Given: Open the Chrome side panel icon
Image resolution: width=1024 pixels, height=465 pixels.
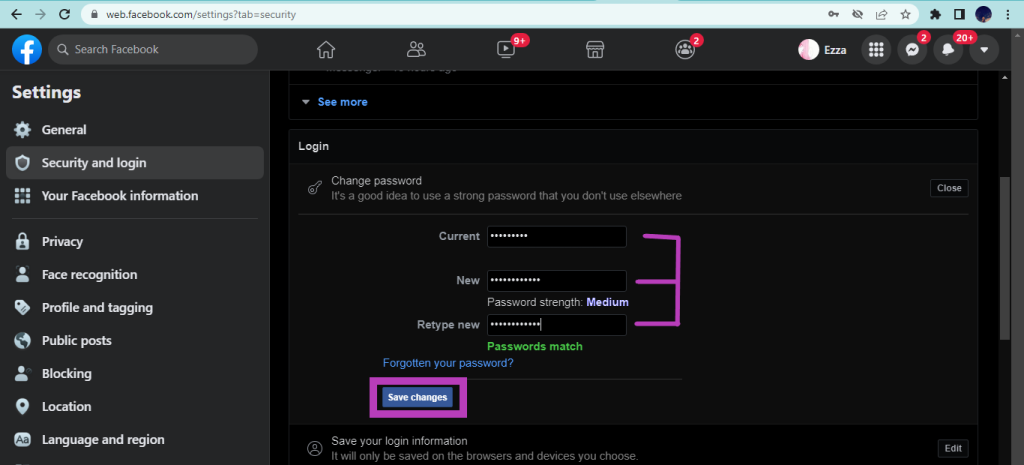Looking at the screenshot, I should point(959,14).
